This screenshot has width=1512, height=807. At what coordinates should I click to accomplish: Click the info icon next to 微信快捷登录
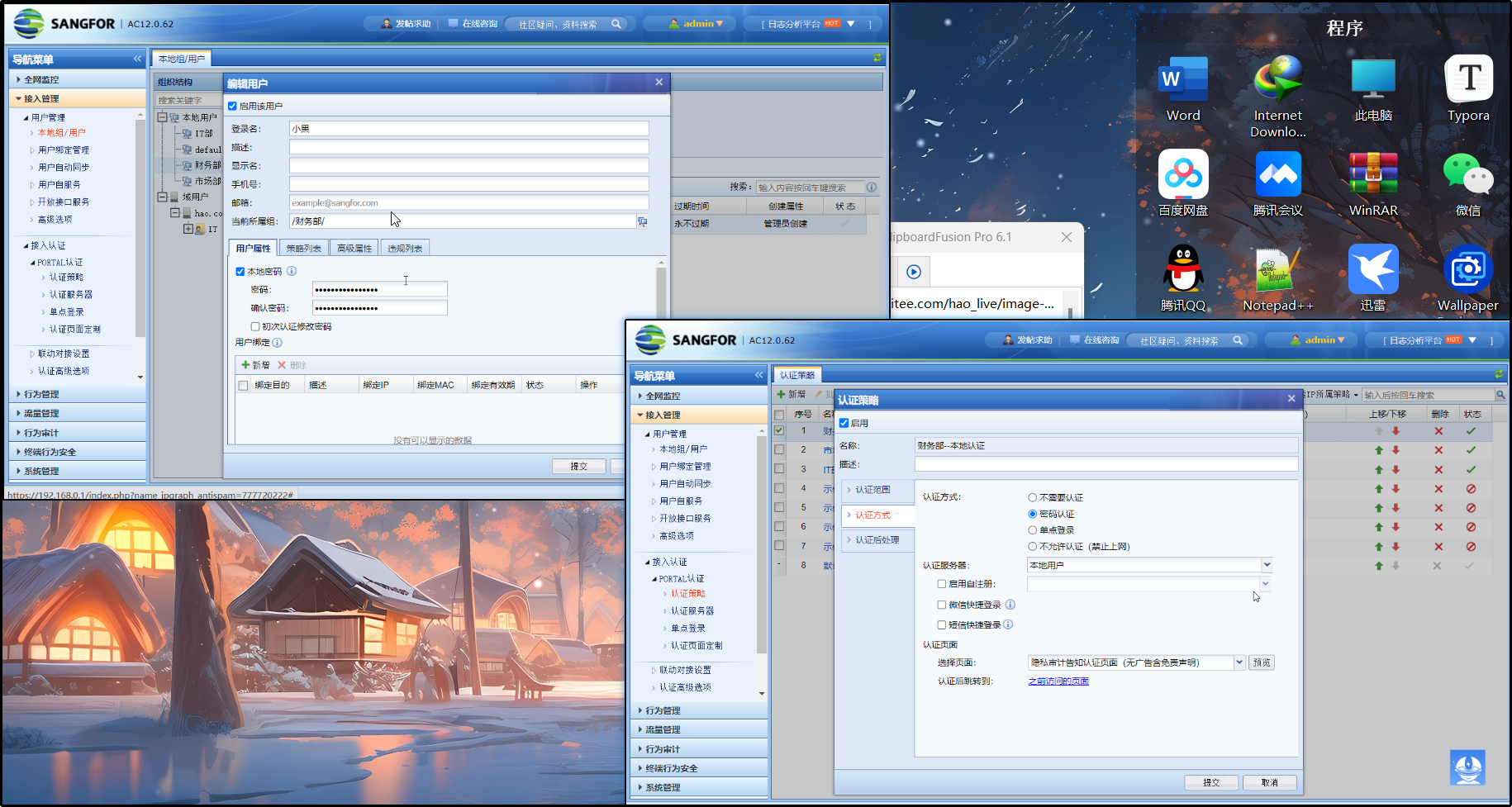(1010, 605)
